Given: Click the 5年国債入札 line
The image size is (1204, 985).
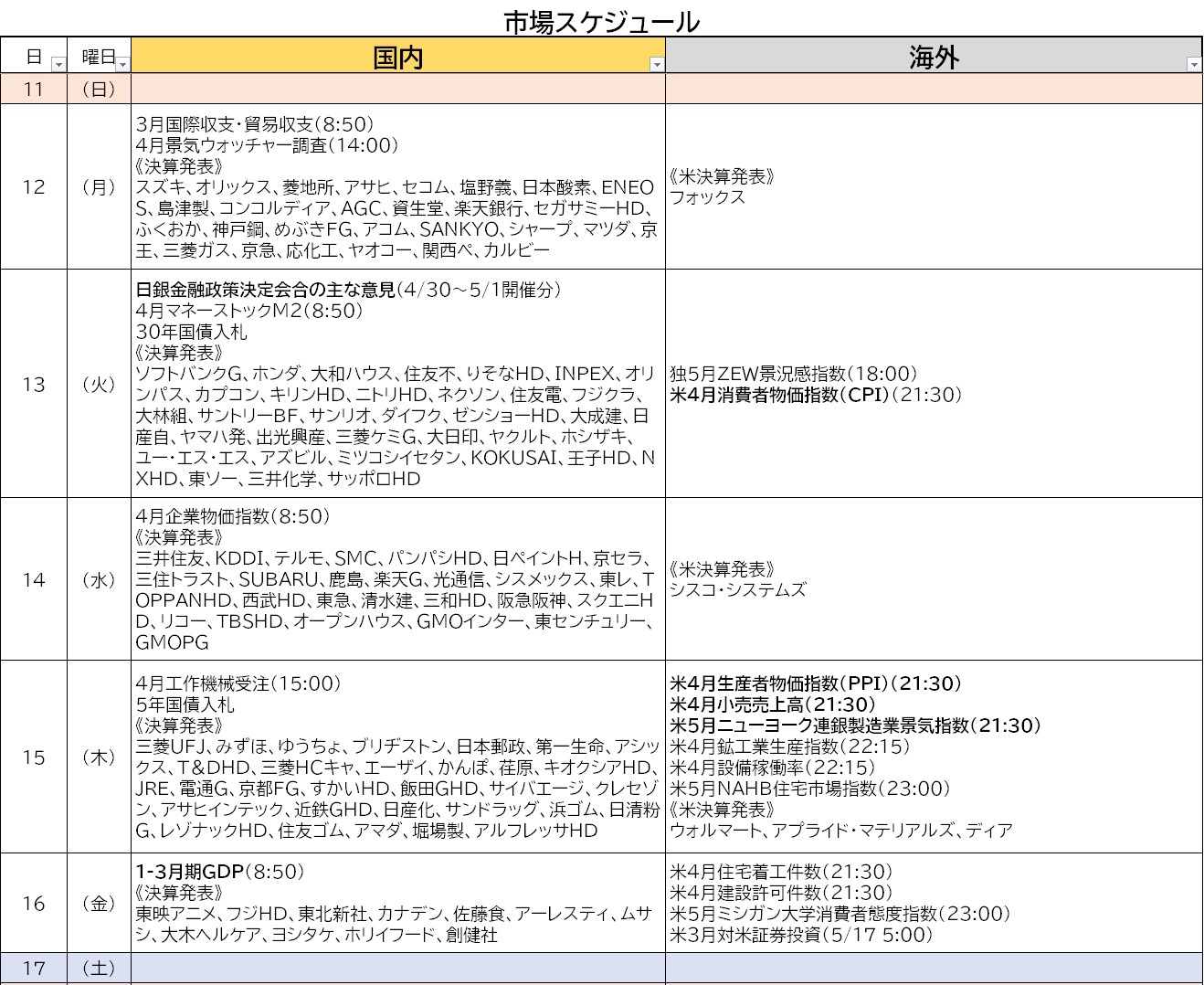Looking at the screenshot, I should 185,704.
